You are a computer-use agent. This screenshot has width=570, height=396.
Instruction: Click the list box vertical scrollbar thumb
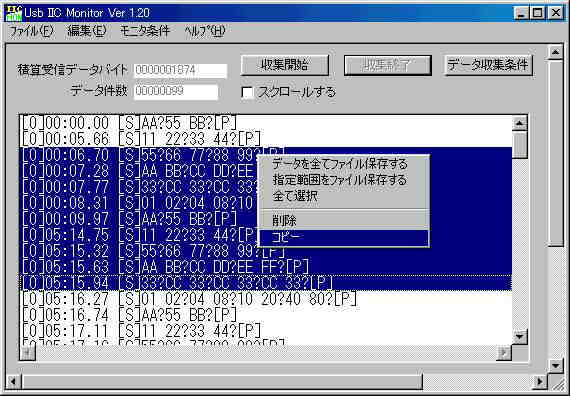pyautogui.click(x=519, y=144)
